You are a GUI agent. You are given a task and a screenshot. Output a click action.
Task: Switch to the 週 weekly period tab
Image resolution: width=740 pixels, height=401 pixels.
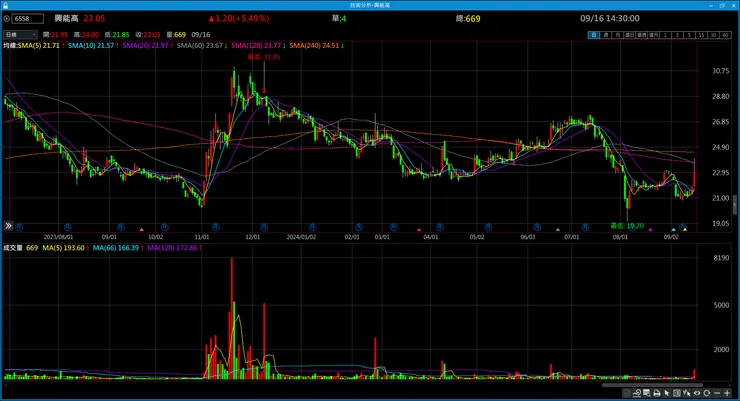pyautogui.click(x=605, y=35)
